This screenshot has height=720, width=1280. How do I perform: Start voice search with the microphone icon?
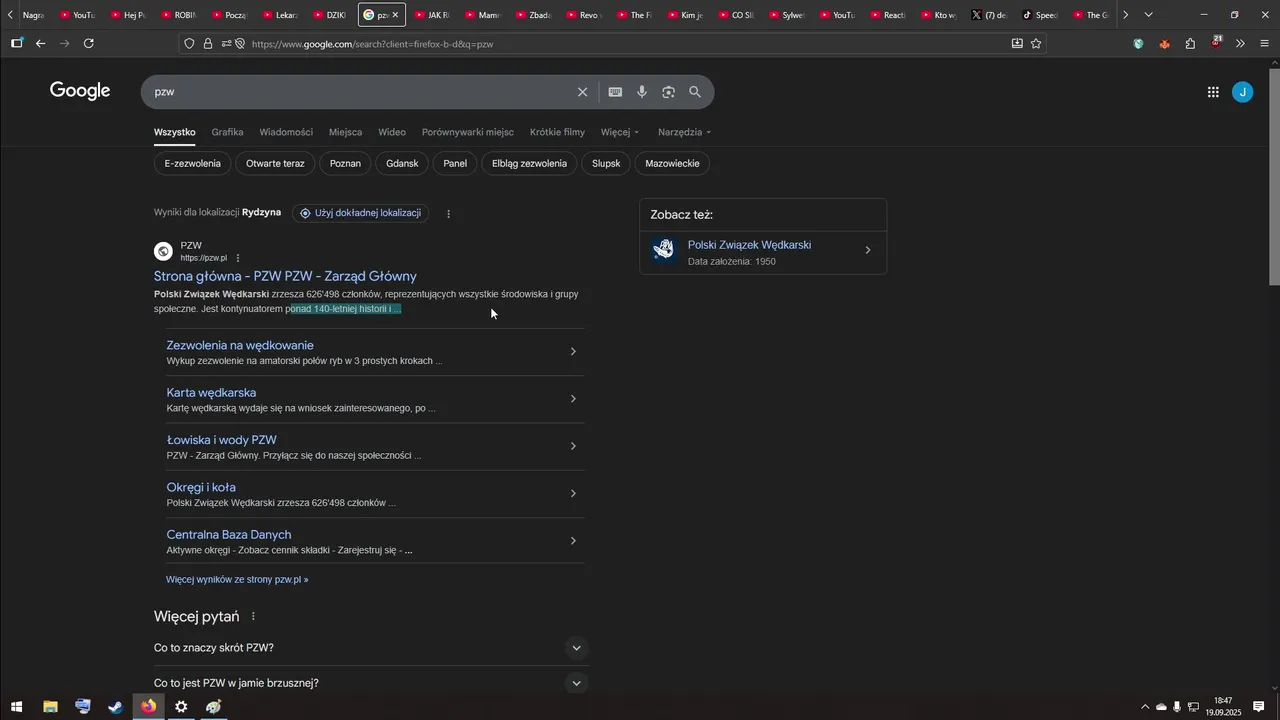[642, 92]
